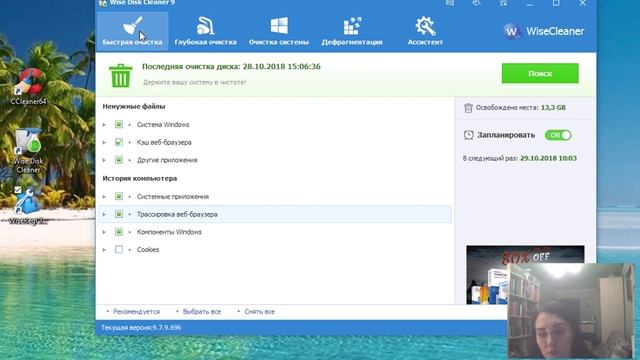Expand the Система Windows row arrow
The image size is (640, 360).
104,124
